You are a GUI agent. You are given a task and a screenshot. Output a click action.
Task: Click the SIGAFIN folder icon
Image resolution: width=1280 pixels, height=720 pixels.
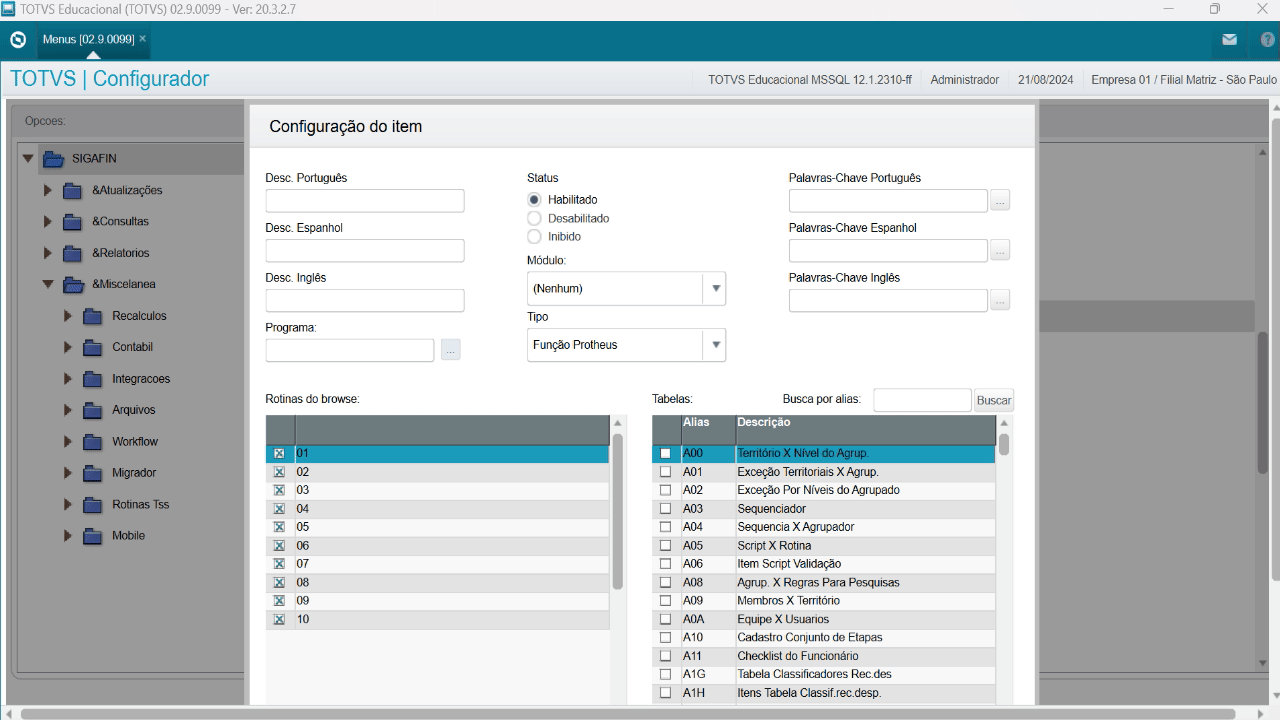[x=54, y=159]
